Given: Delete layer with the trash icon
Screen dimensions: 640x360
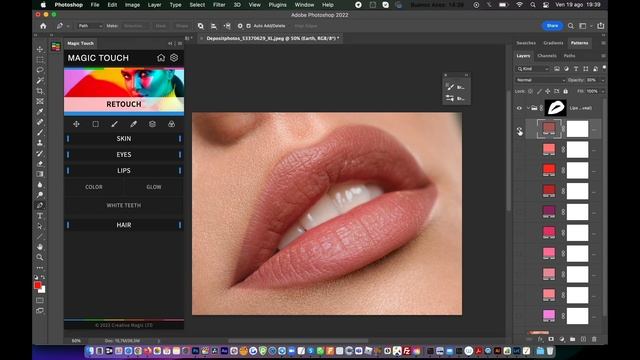Looking at the screenshot, I should point(594,339).
